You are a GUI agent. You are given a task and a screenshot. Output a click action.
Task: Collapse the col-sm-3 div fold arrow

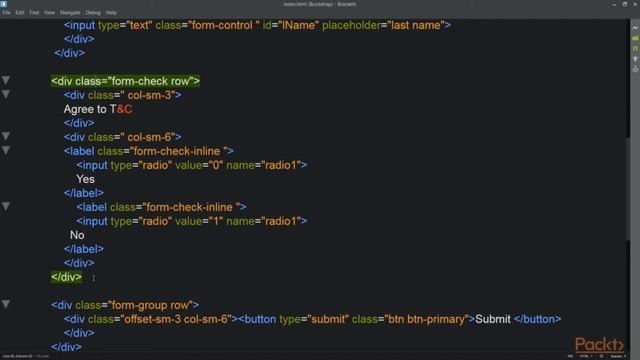pos(6,94)
